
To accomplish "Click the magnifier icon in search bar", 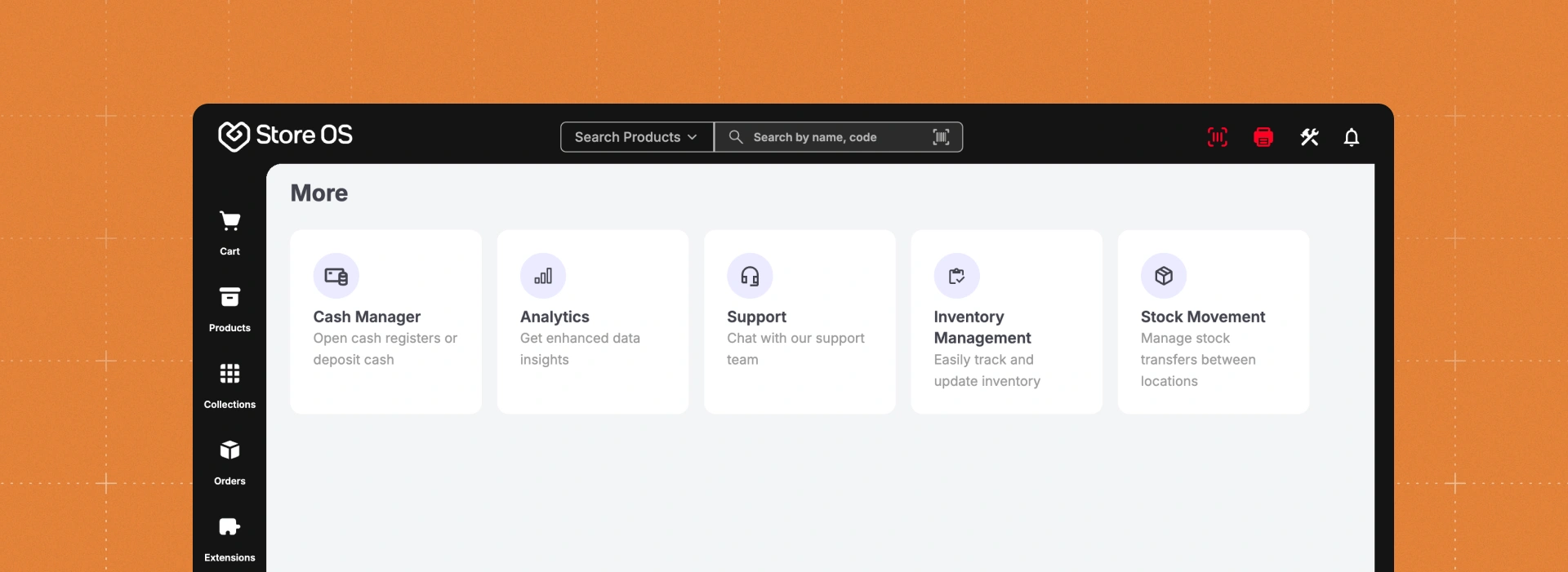I will 736,137.
